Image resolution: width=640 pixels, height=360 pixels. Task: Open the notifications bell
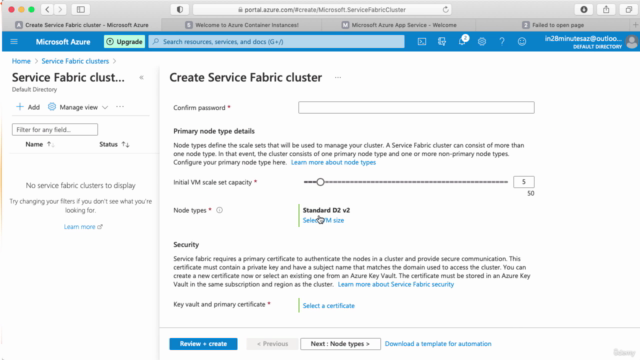pos(462,41)
